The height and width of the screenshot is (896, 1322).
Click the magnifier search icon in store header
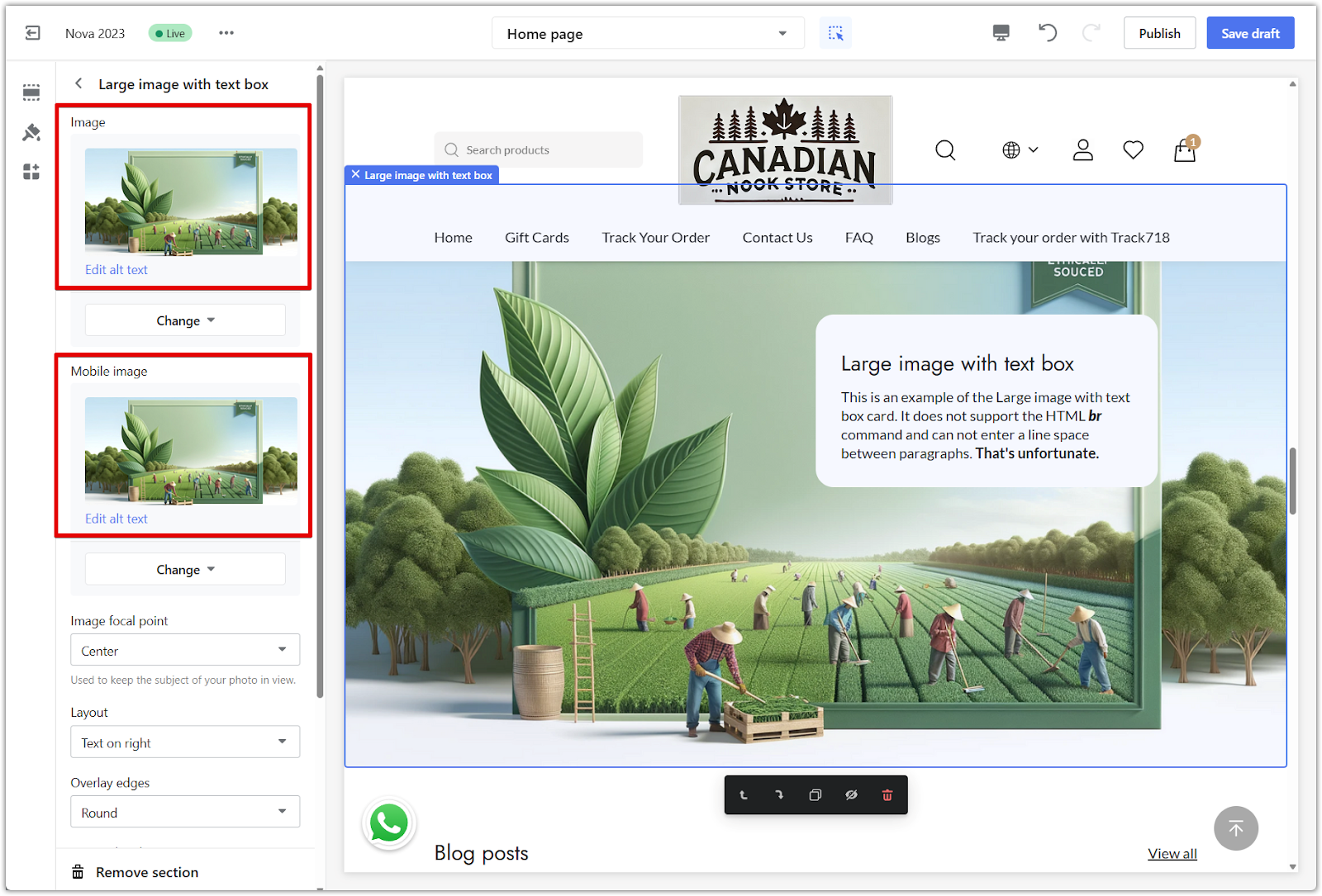point(945,150)
